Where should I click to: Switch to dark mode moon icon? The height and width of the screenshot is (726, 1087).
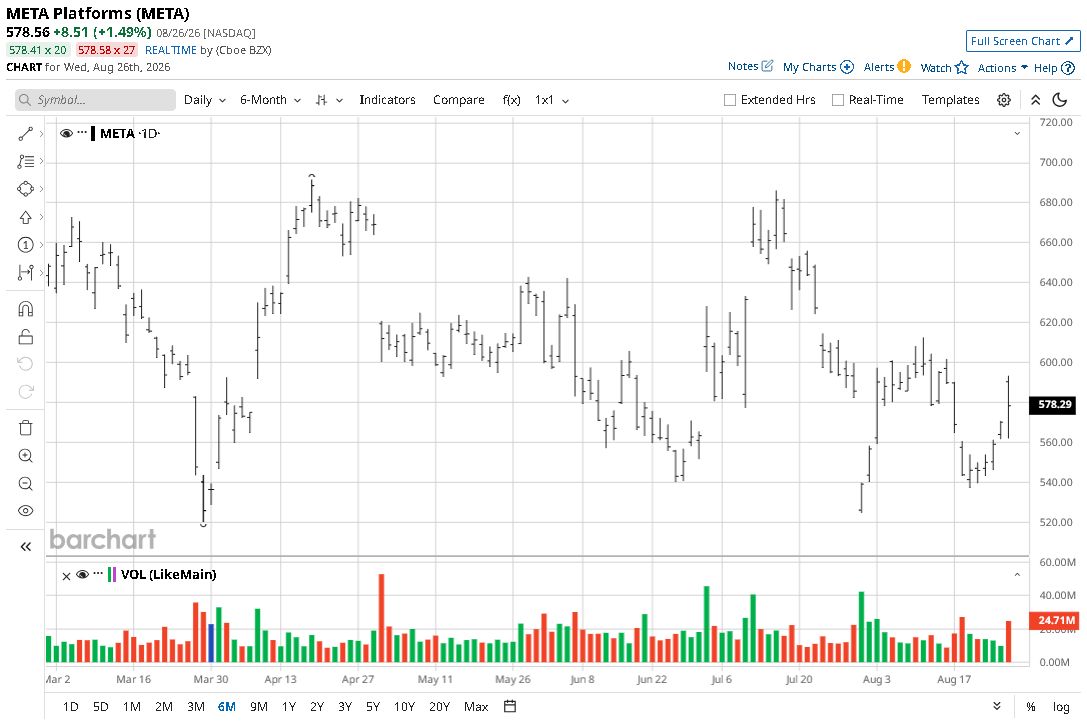click(x=1059, y=100)
